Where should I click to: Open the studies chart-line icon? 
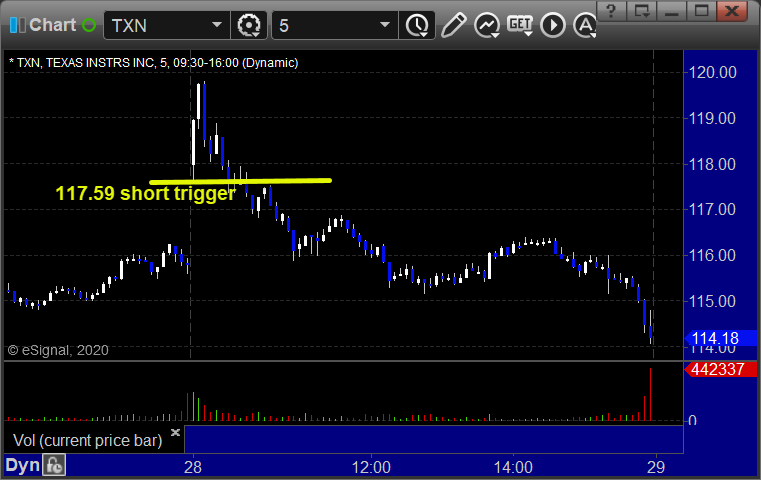pyautogui.click(x=487, y=25)
